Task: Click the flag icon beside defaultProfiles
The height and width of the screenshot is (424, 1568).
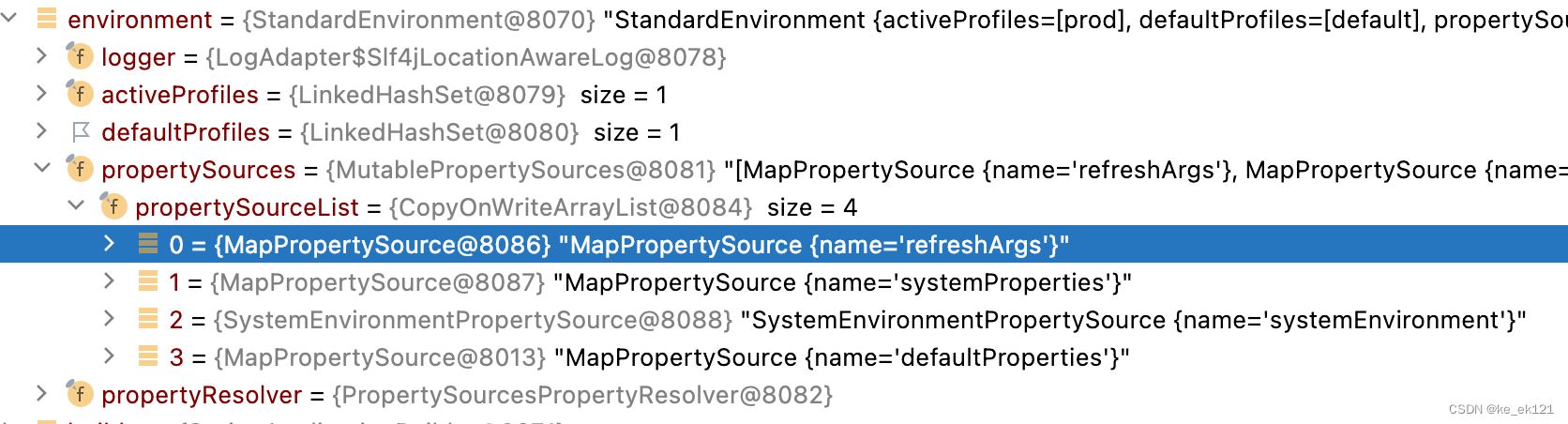Action: [81, 132]
